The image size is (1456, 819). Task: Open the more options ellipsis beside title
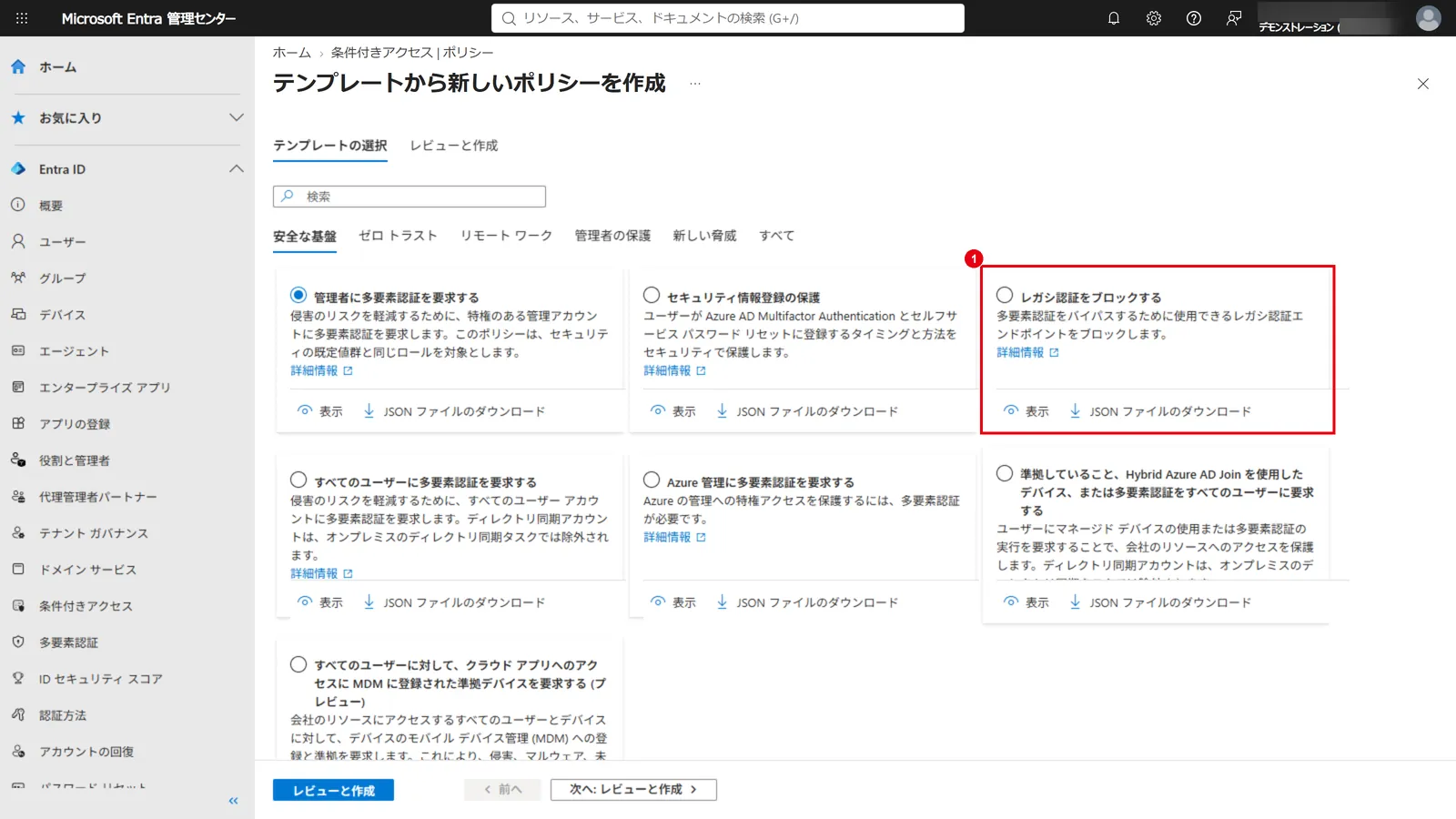695,83
